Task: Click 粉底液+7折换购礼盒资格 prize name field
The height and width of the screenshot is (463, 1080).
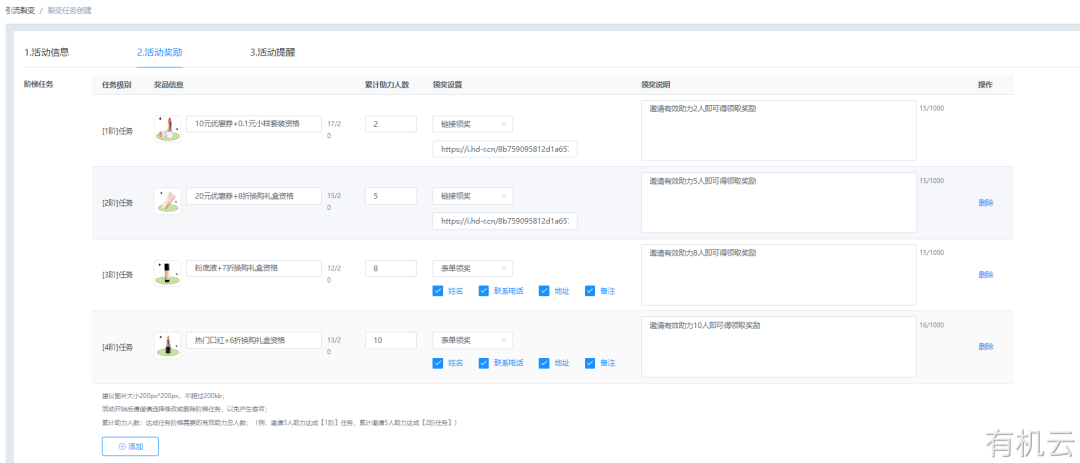Action: 254,268
